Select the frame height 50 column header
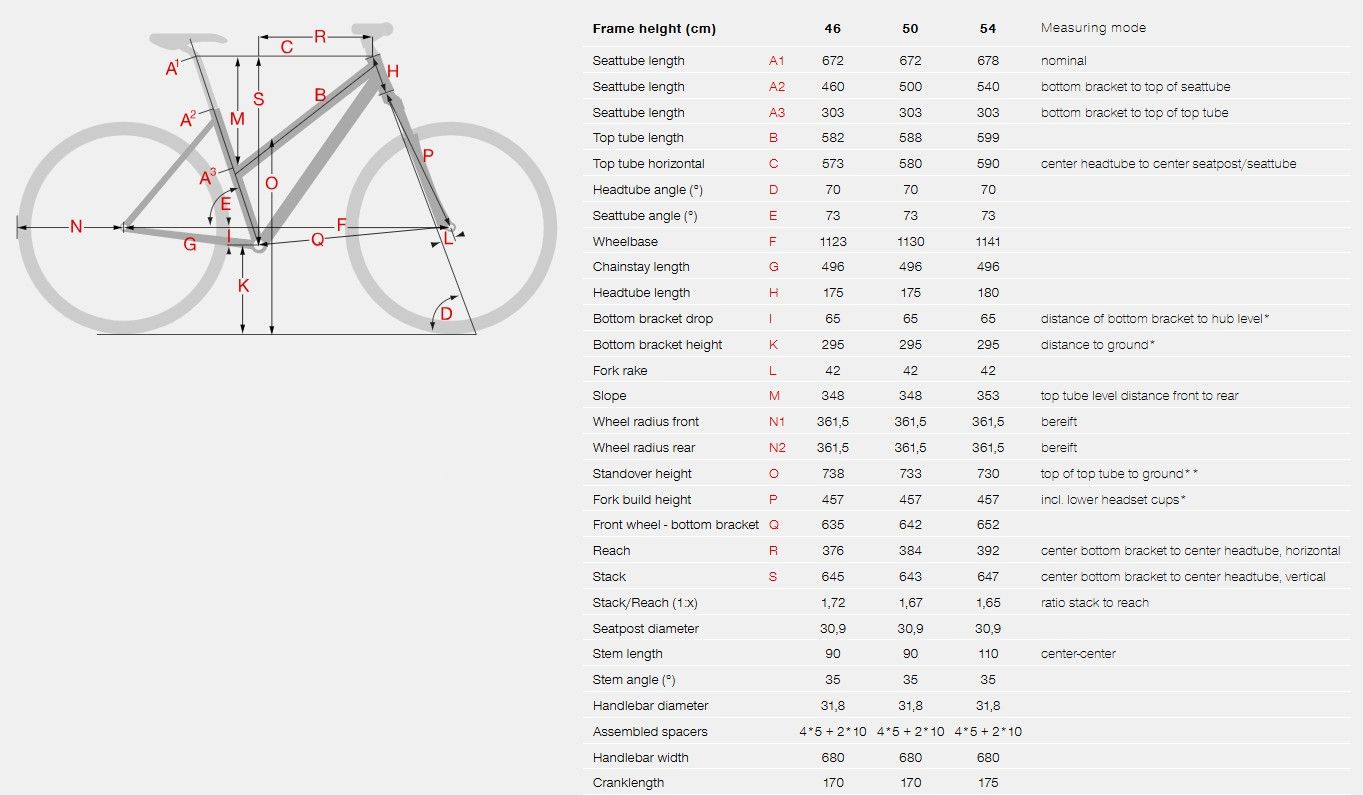 (910, 29)
